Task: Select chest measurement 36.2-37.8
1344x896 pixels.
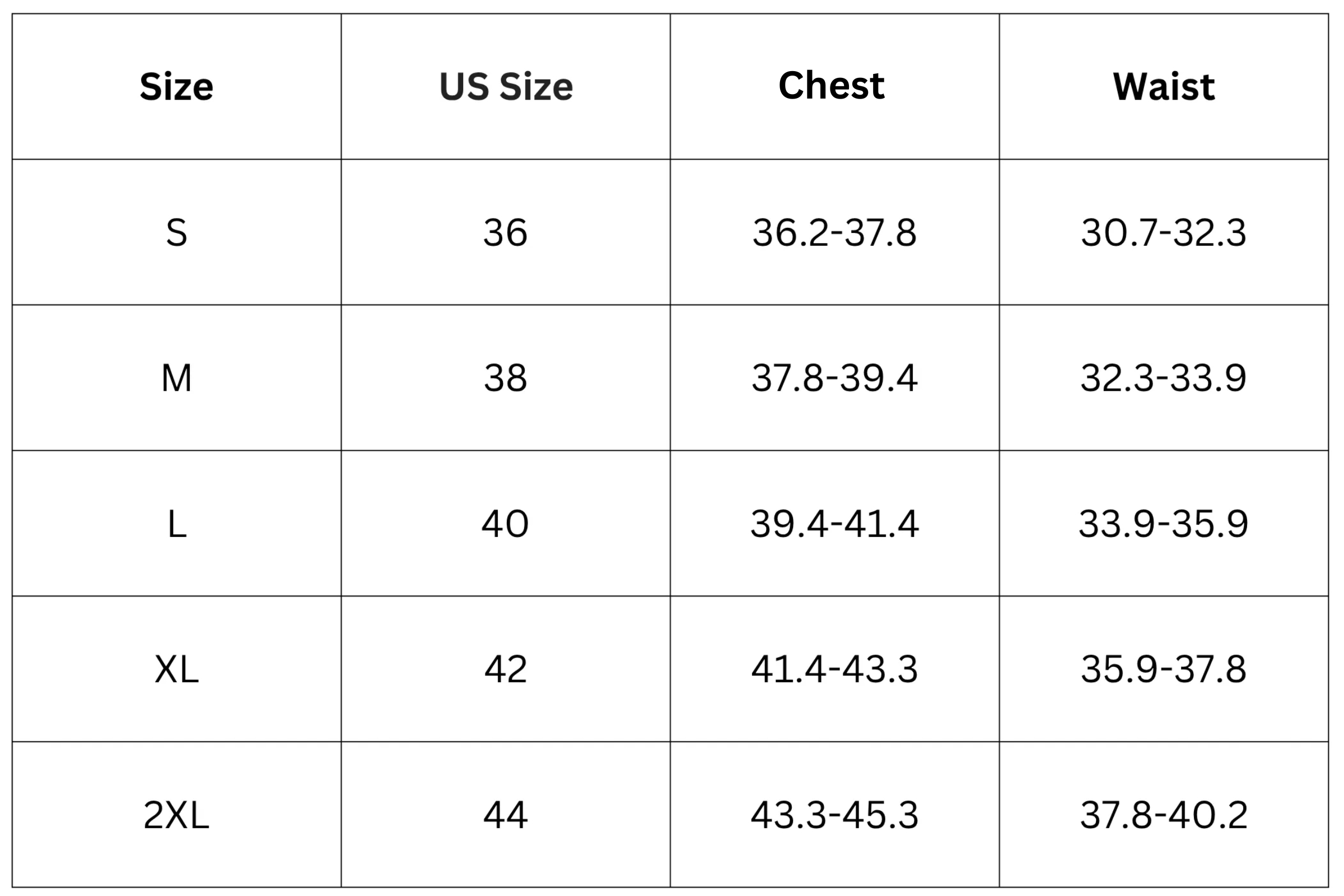Action: pyautogui.click(x=834, y=232)
